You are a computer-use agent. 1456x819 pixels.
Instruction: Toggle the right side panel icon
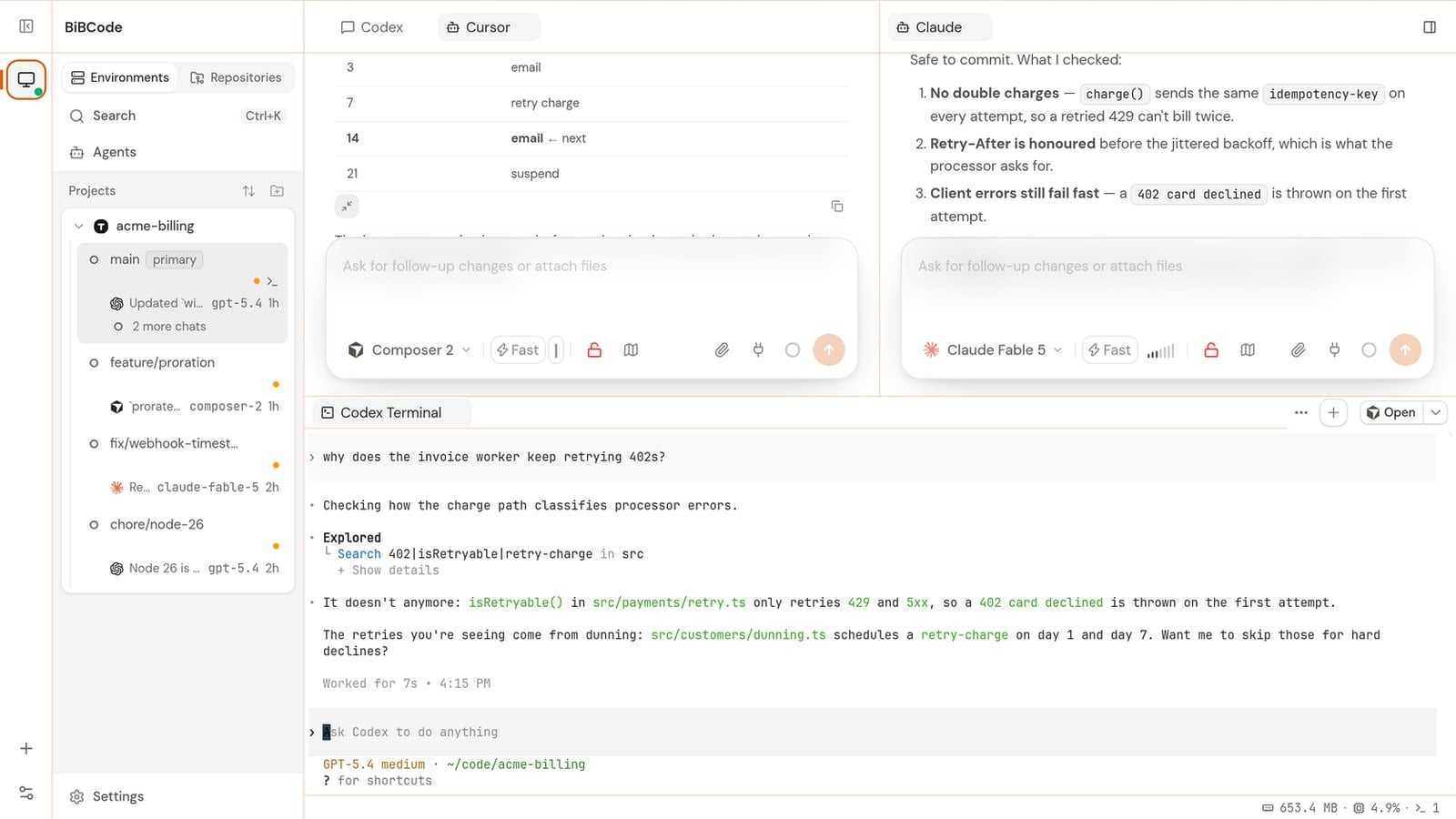[1430, 27]
